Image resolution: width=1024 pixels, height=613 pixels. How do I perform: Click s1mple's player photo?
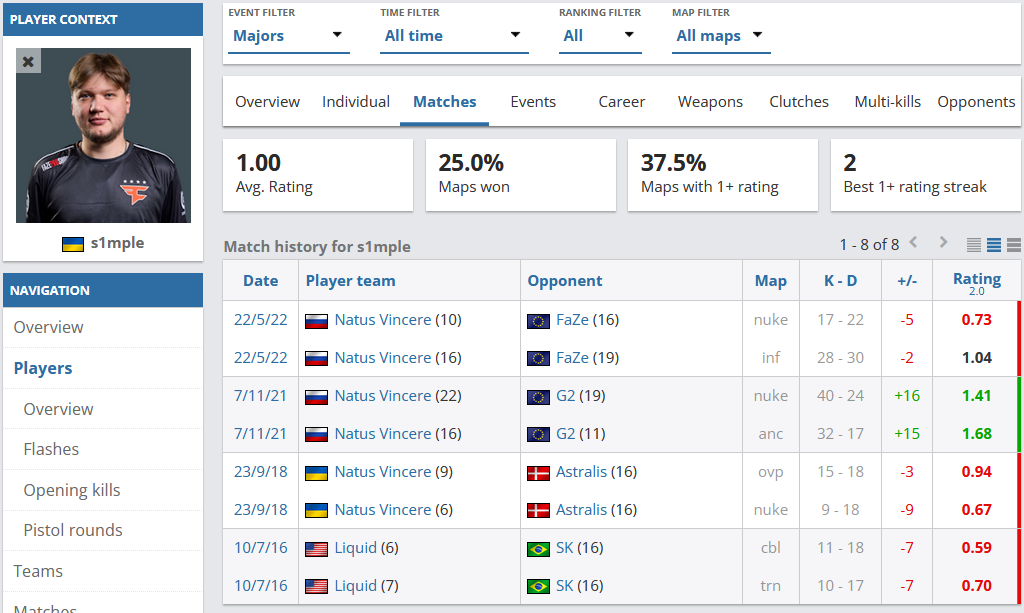[x=103, y=135]
